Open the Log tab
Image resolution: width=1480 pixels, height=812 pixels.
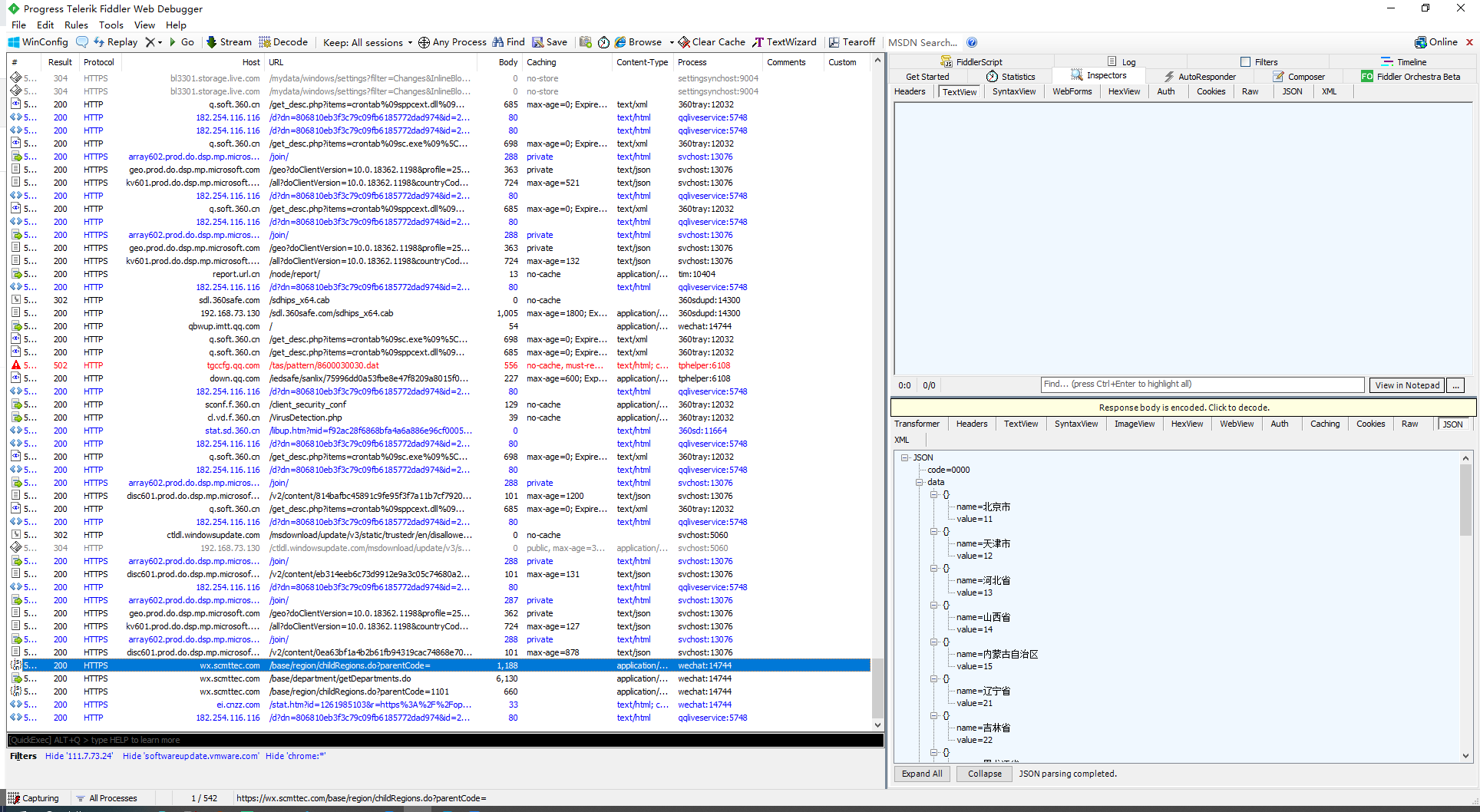coord(1122,62)
